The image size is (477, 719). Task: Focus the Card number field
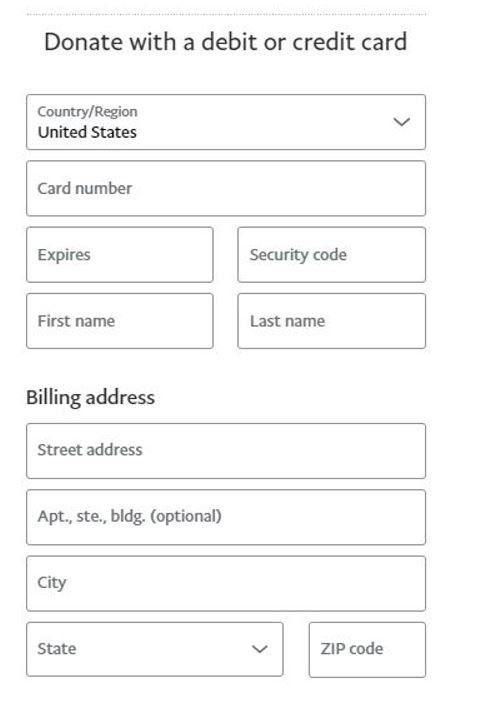click(226, 188)
